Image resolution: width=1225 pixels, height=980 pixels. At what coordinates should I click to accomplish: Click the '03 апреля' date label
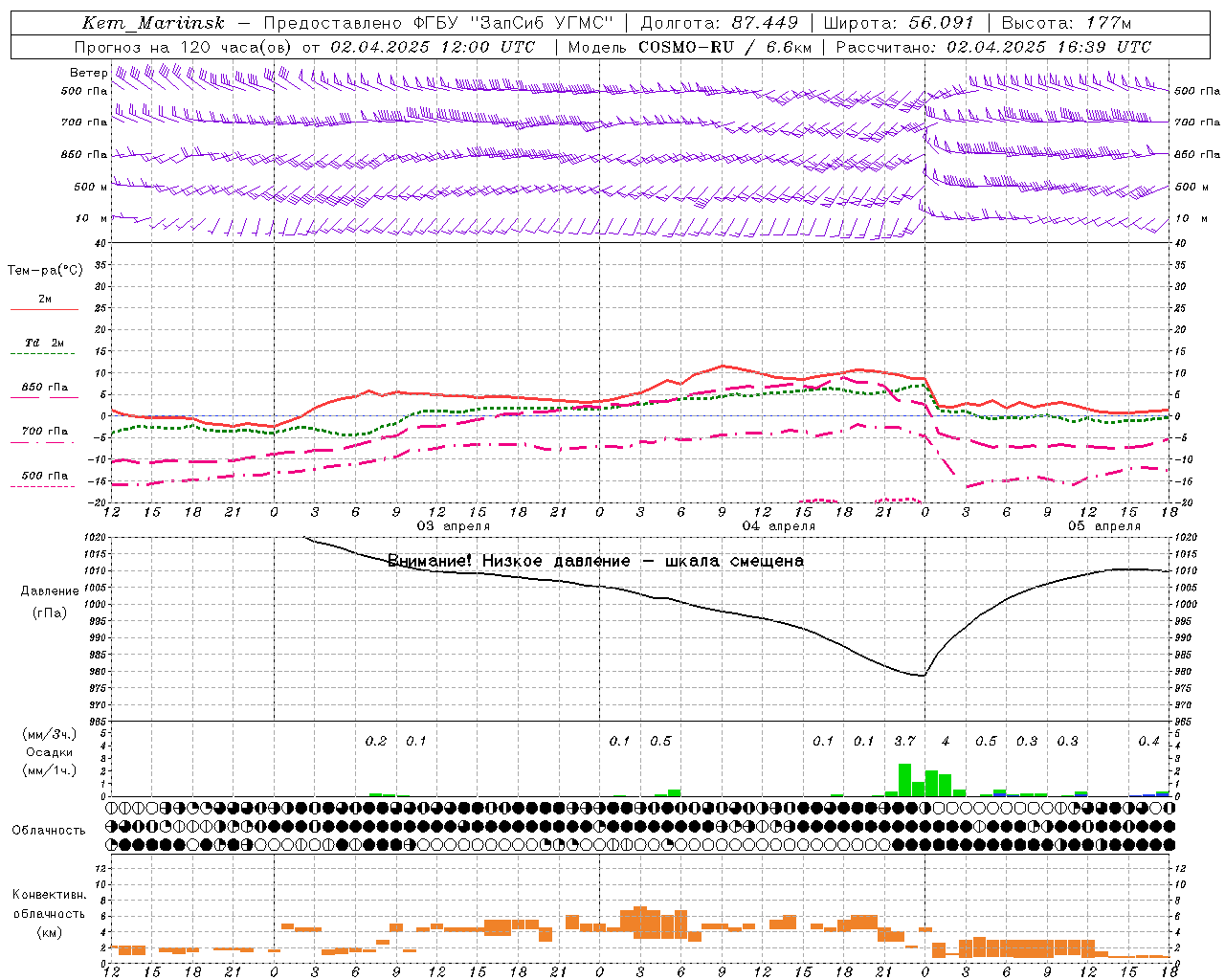click(454, 526)
